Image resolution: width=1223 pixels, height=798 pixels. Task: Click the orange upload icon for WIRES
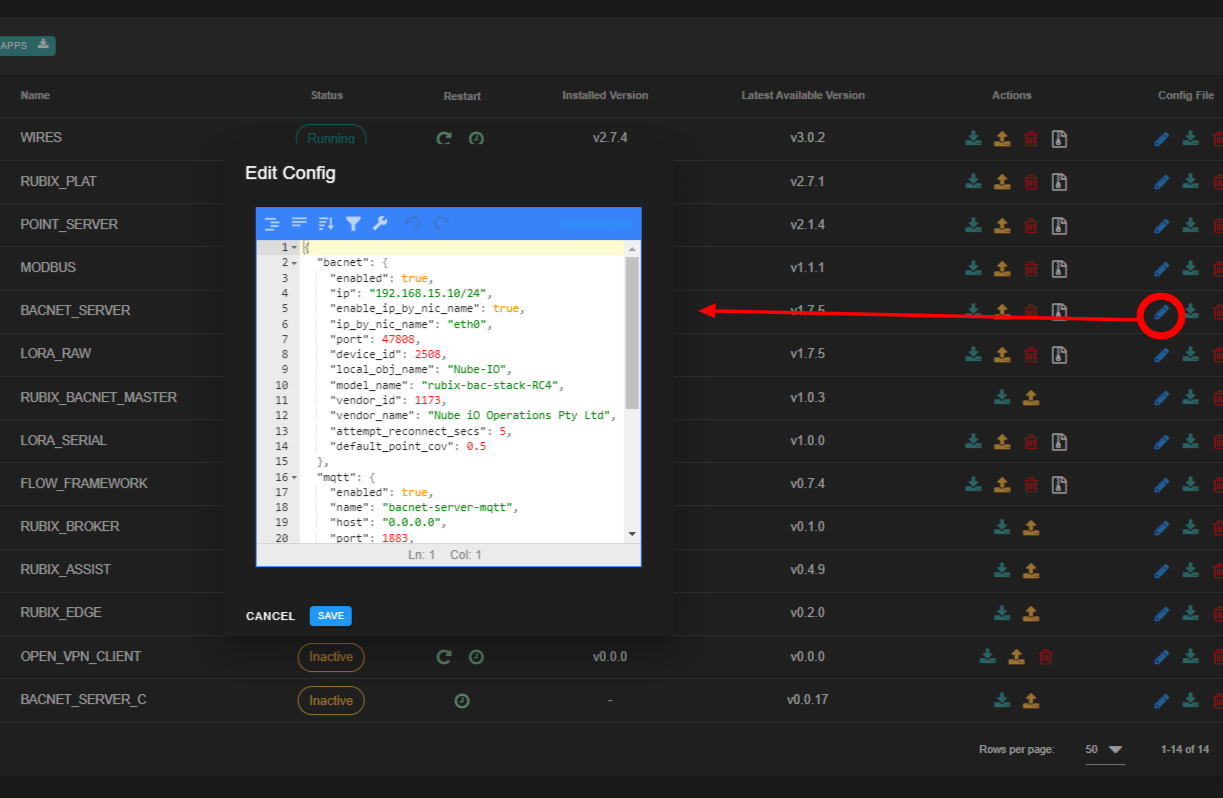(x=1002, y=138)
